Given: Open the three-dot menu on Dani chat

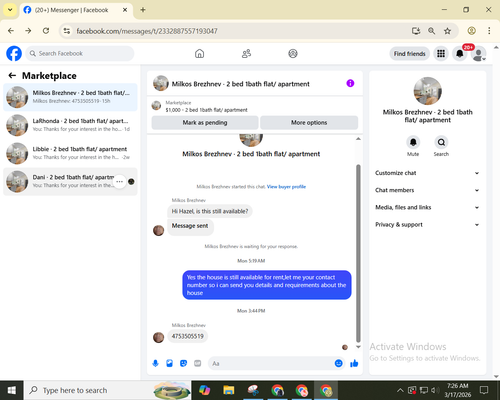Looking at the screenshot, I should pyautogui.click(x=119, y=182).
